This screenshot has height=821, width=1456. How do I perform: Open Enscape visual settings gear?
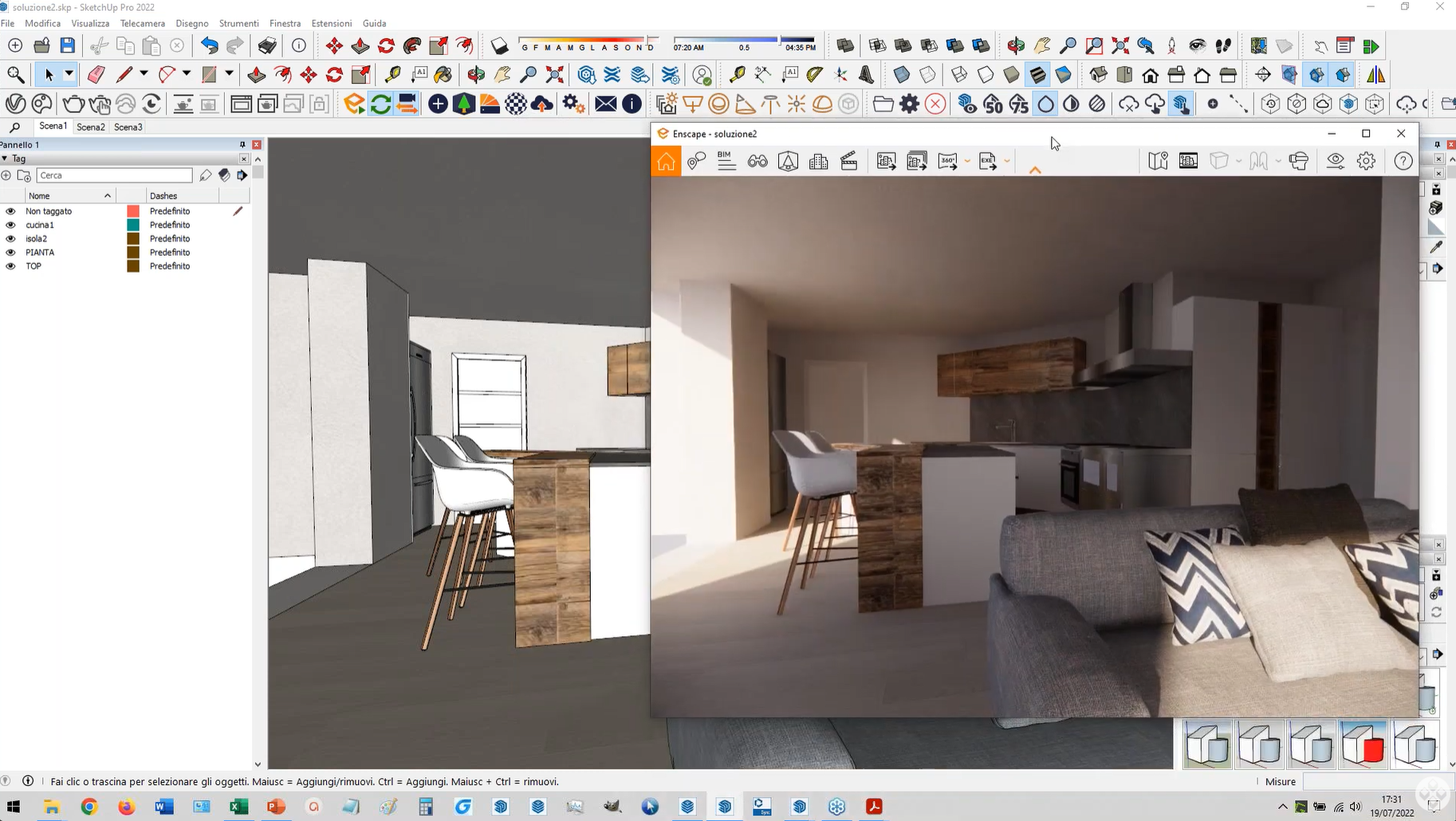[x=1366, y=161]
